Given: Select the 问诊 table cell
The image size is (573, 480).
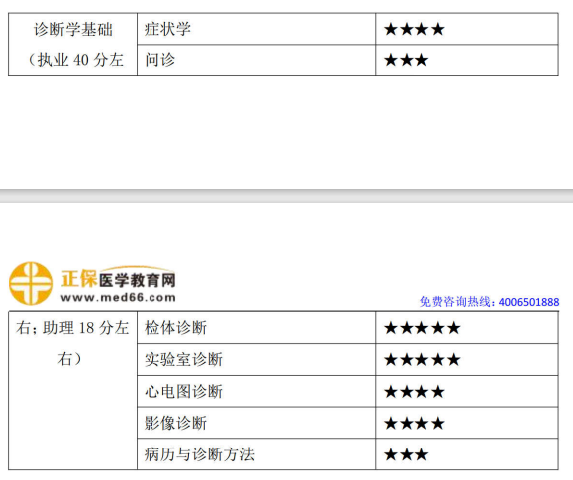Looking at the screenshot, I should tap(256, 60).
